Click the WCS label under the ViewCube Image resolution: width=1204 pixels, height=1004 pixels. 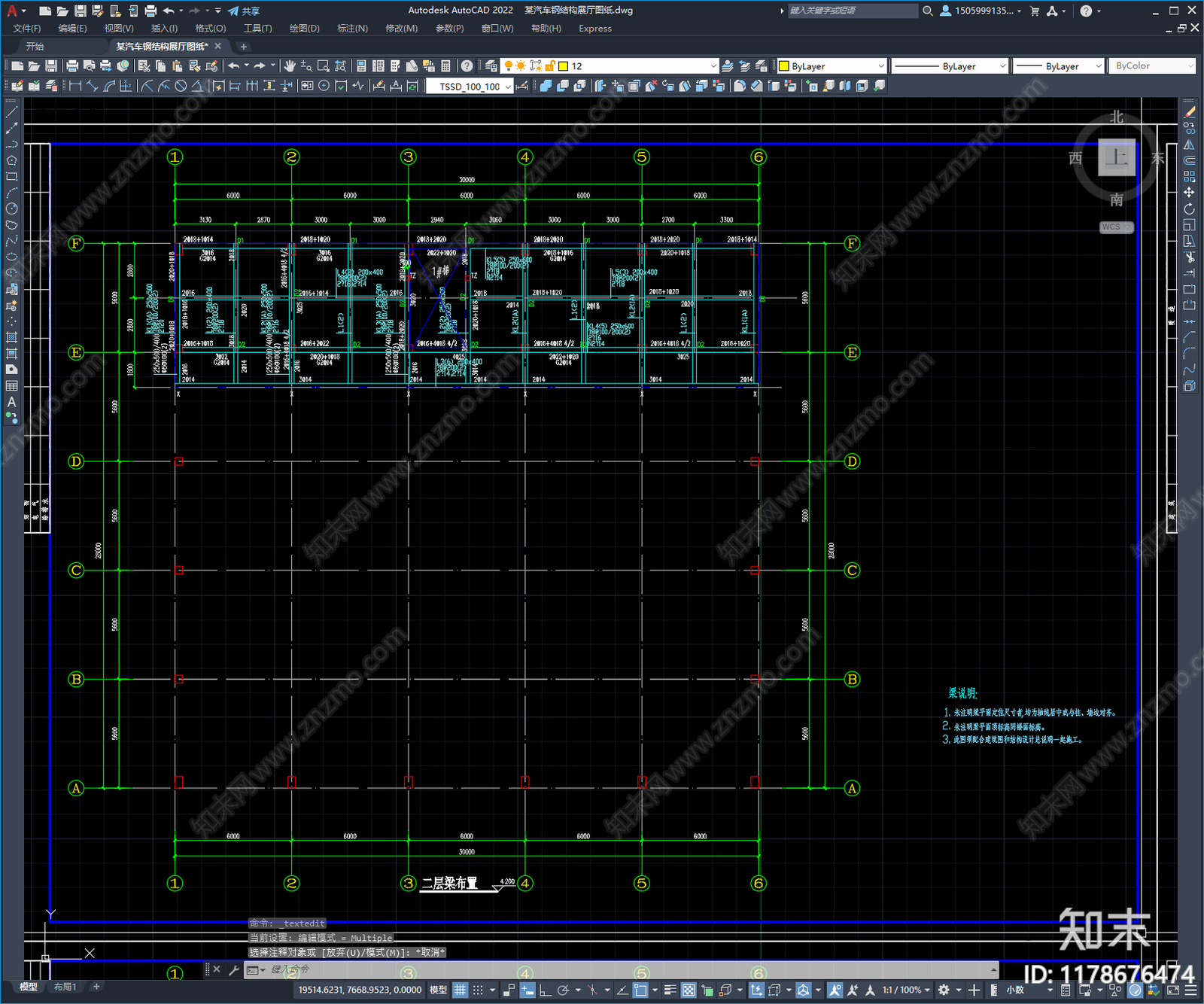point(1116,227)
